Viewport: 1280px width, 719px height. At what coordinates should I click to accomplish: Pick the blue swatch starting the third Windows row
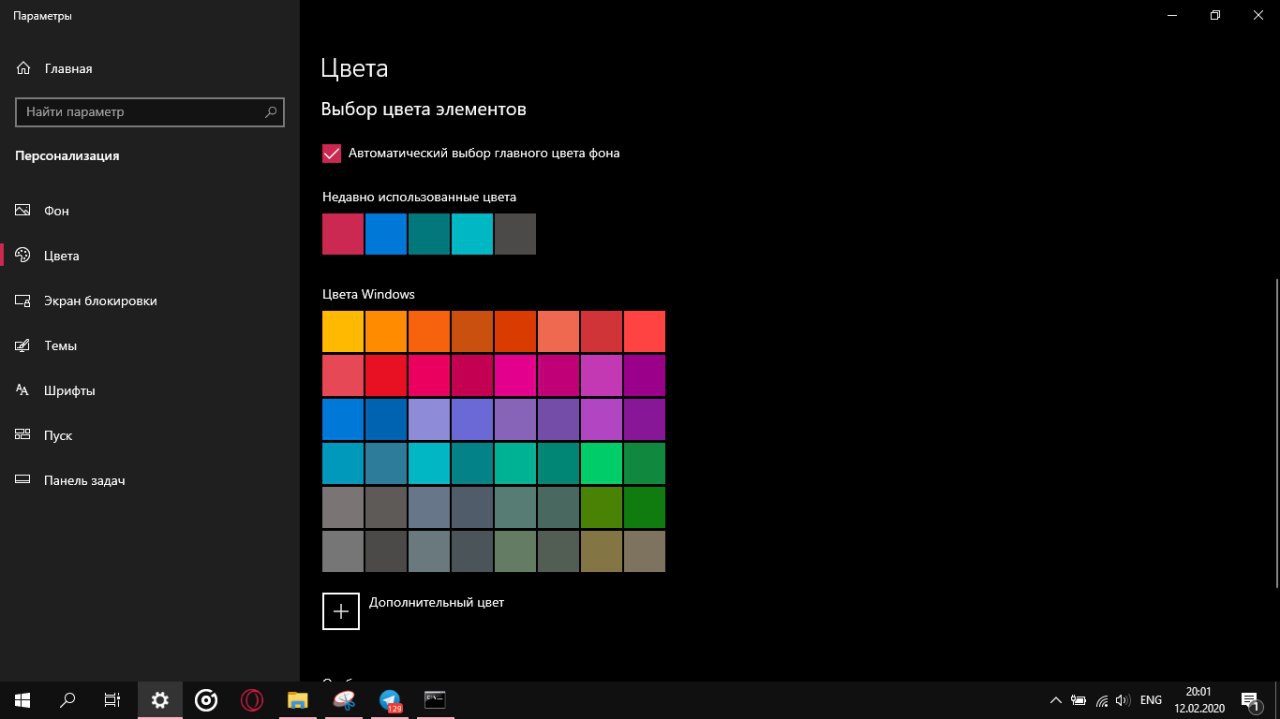pyautogui.click(x=343, y=420)
